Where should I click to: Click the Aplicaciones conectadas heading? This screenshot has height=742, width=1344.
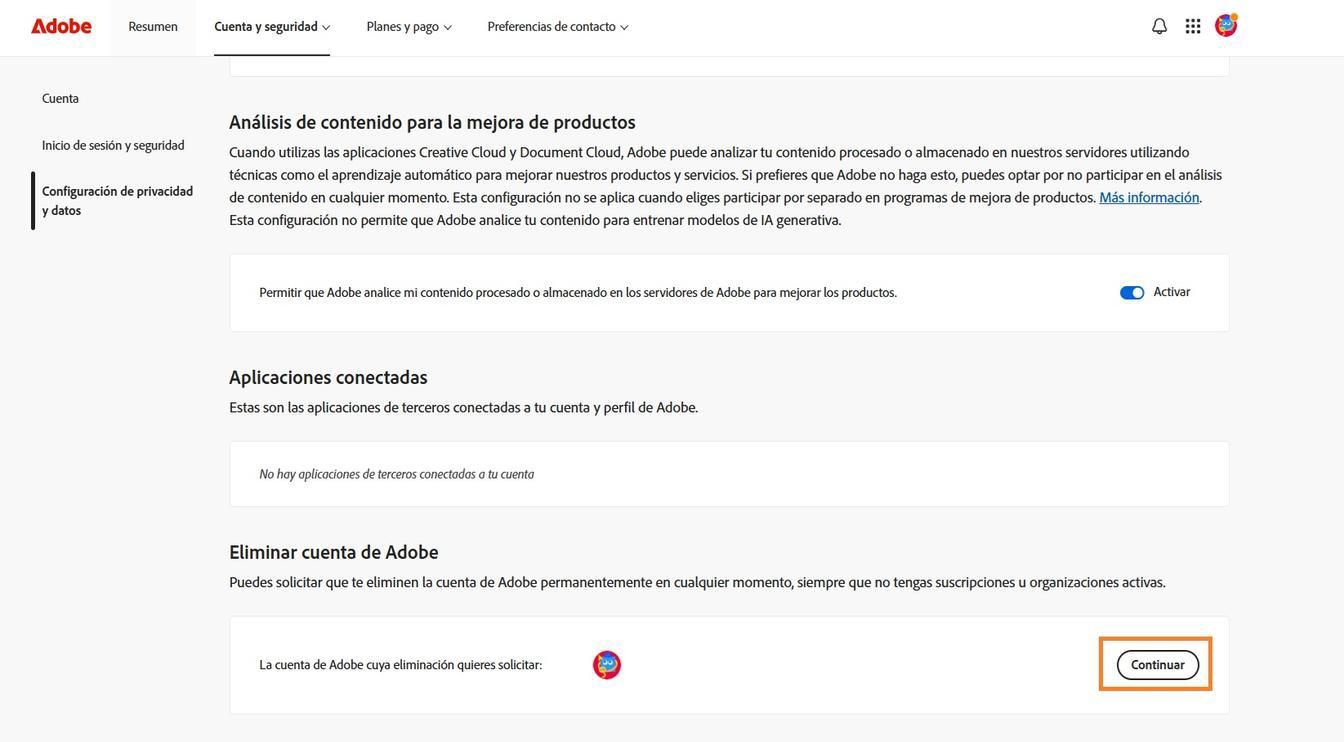(328, 377)
